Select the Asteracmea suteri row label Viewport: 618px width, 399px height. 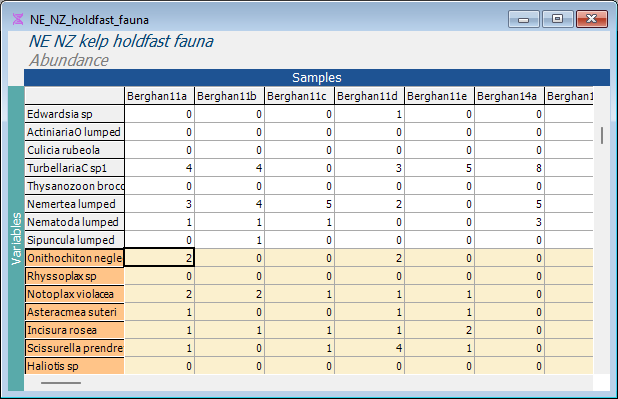(x=74, y=312)
